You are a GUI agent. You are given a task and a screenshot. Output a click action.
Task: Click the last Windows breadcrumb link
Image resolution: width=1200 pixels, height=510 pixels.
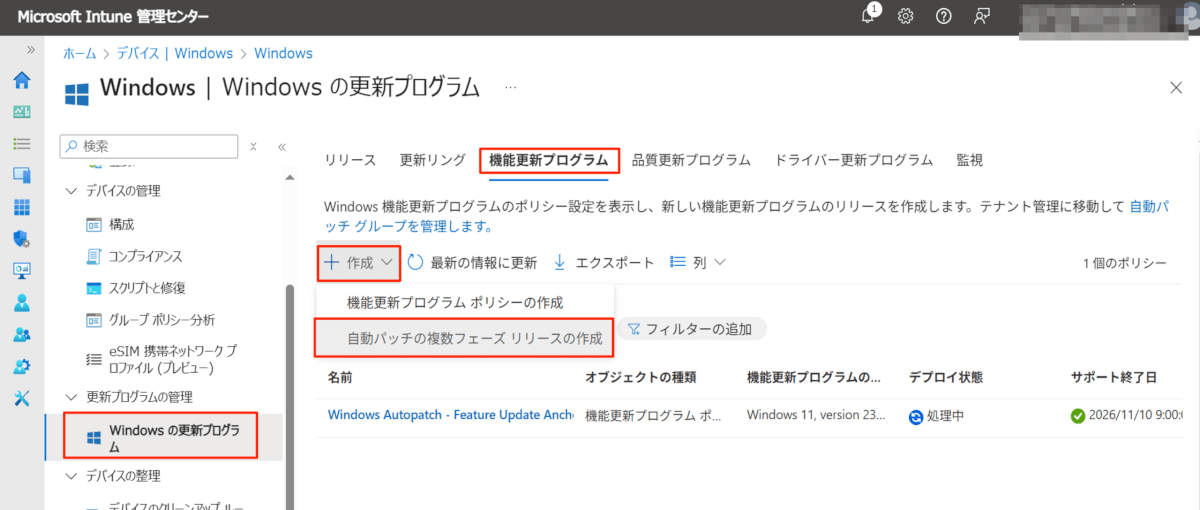point(283,54)
